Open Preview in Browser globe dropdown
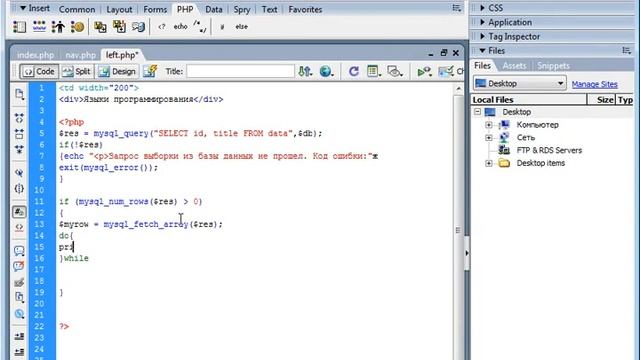The height and width of the screenshot is (360, 640). click(x=326, y=71)
